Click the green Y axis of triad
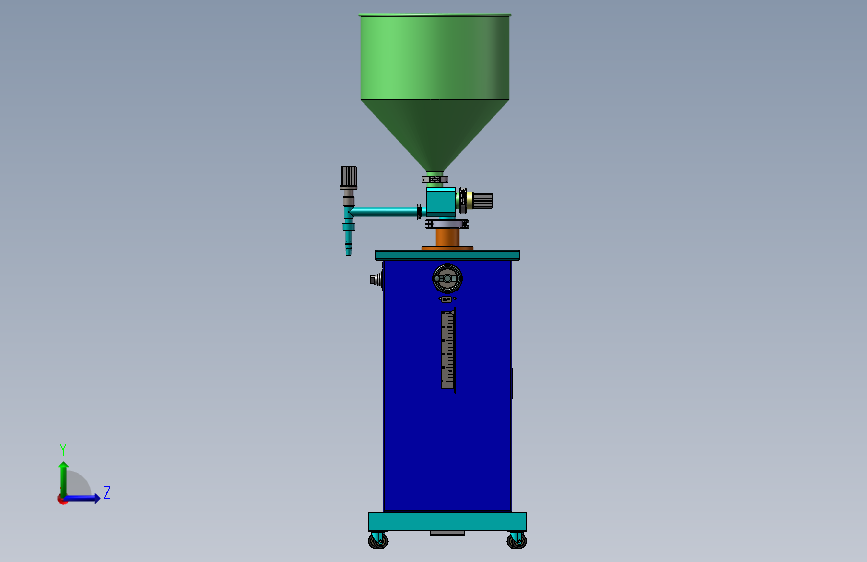Image resolution: width=867 pixels, height=562 pixels. pos(64,480)
